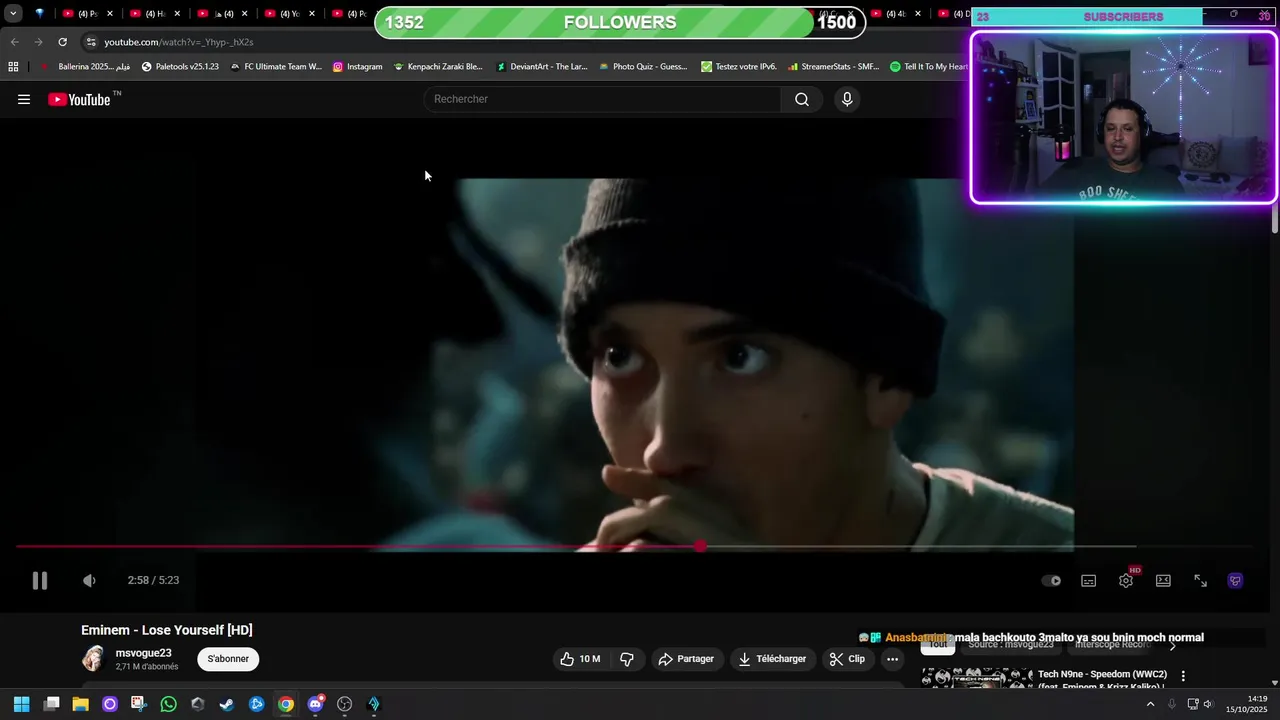Open Testez votre IPv6 bookmark
This screenshot has width=1280, height=720.
[x=739, y=67]
